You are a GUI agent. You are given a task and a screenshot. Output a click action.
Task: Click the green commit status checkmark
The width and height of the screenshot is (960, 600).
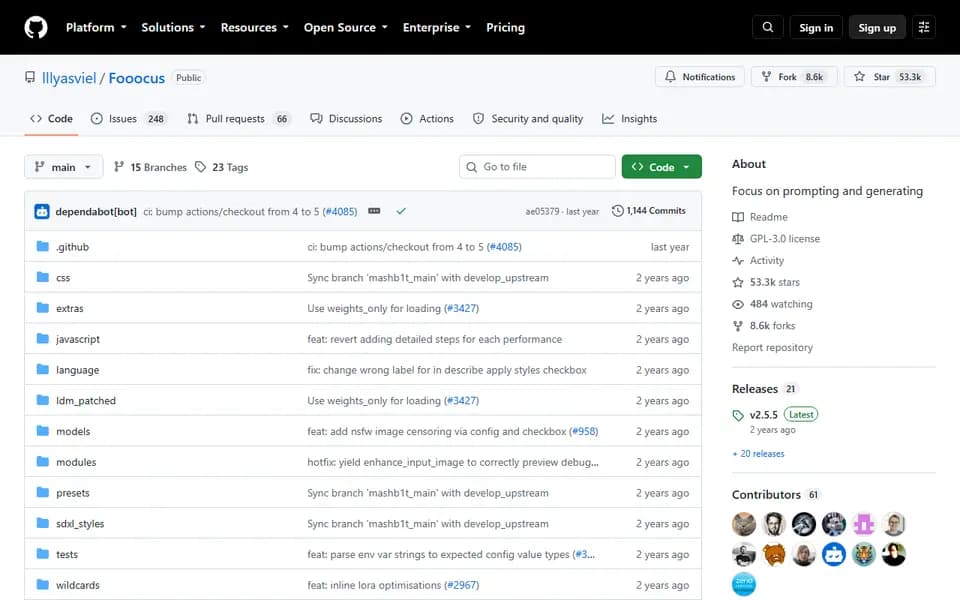401,211
